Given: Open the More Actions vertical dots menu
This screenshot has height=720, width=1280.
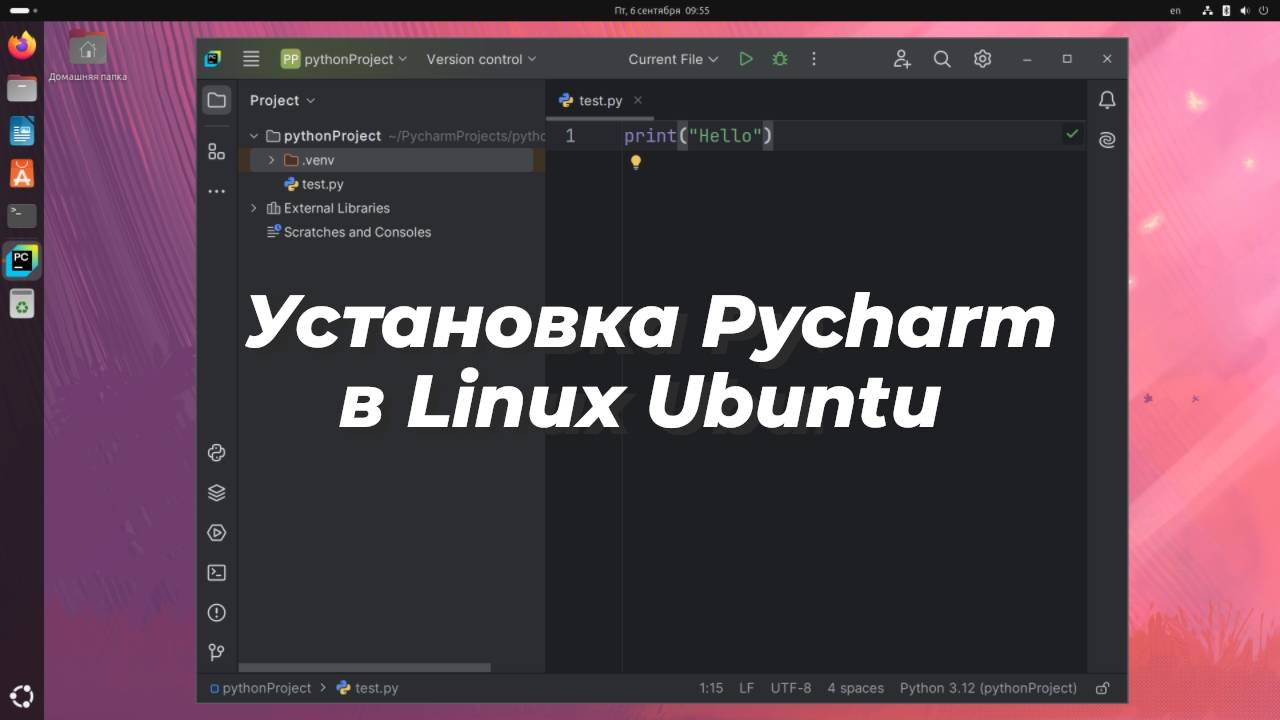Looking at the screenshot, I should pos(814,59).
